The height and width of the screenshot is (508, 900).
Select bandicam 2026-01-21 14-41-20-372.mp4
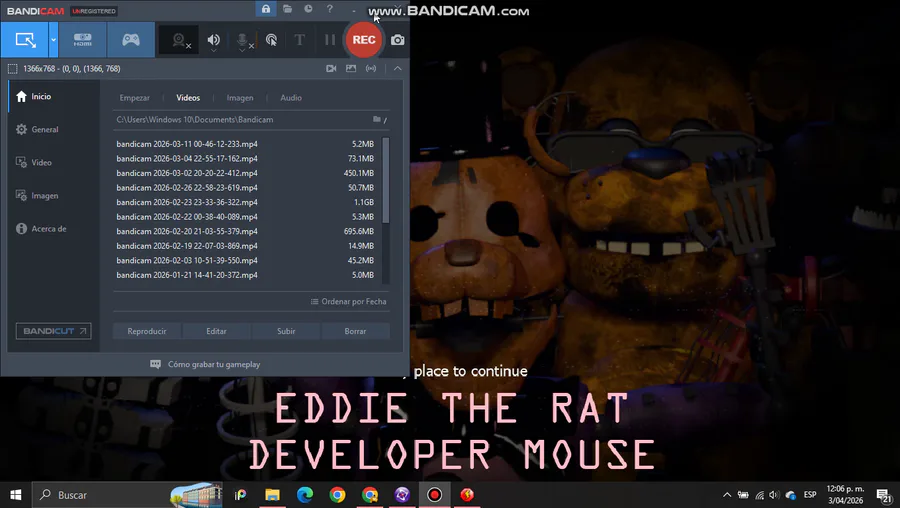tap(245, 275)
